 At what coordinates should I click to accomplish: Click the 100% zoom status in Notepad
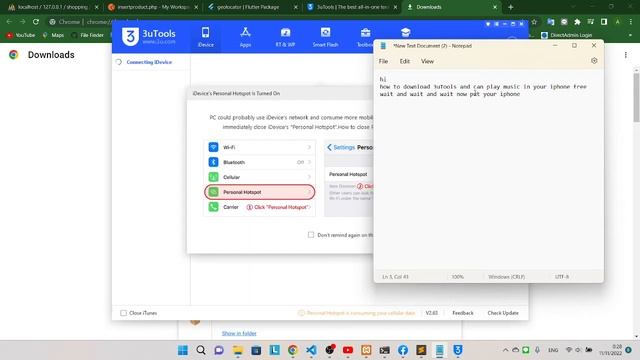pos(458,277)
